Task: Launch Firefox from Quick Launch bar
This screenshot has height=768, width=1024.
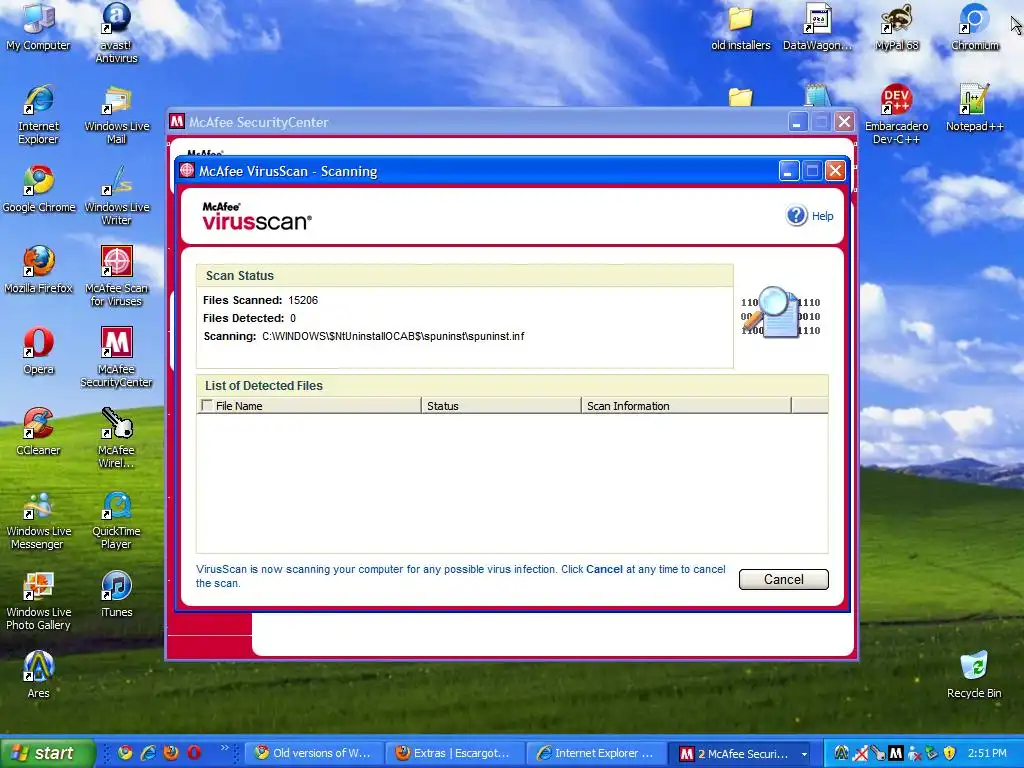Action: (171, 753)
